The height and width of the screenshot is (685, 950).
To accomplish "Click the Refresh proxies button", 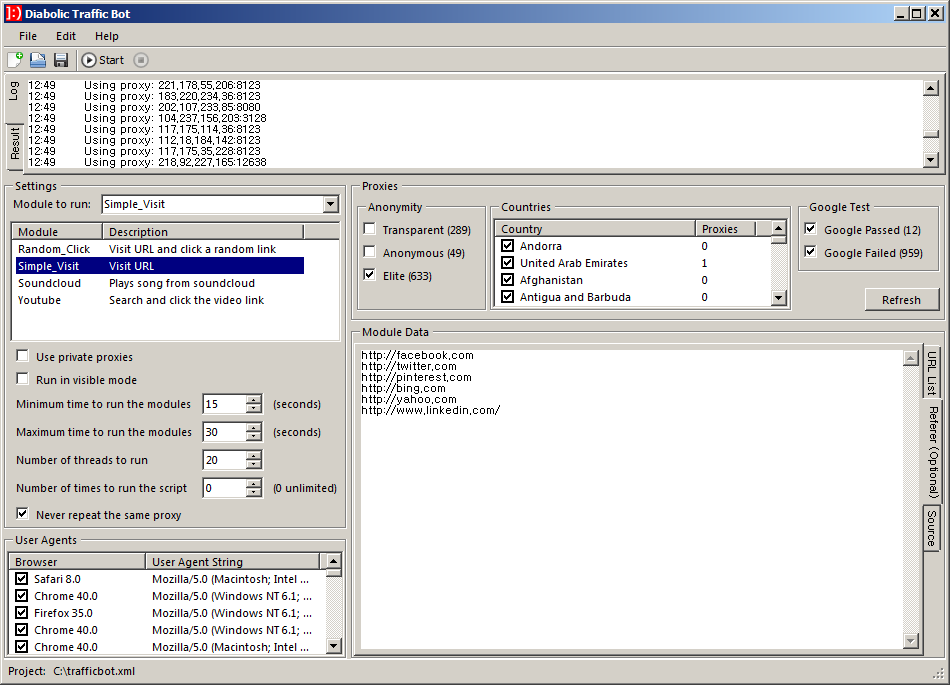I will click(901, 300).
